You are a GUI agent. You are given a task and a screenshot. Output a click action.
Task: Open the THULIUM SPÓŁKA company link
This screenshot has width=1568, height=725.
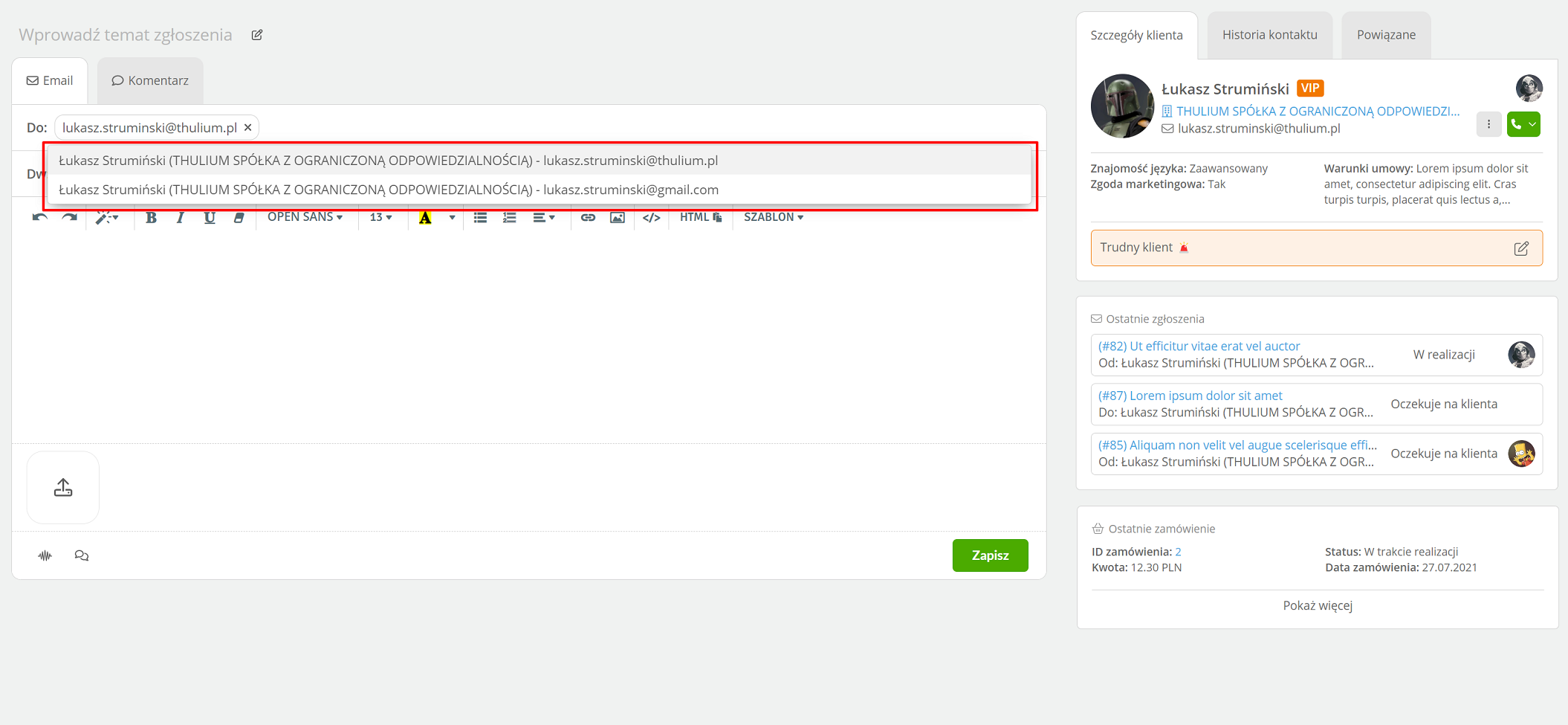point(1318,111)
